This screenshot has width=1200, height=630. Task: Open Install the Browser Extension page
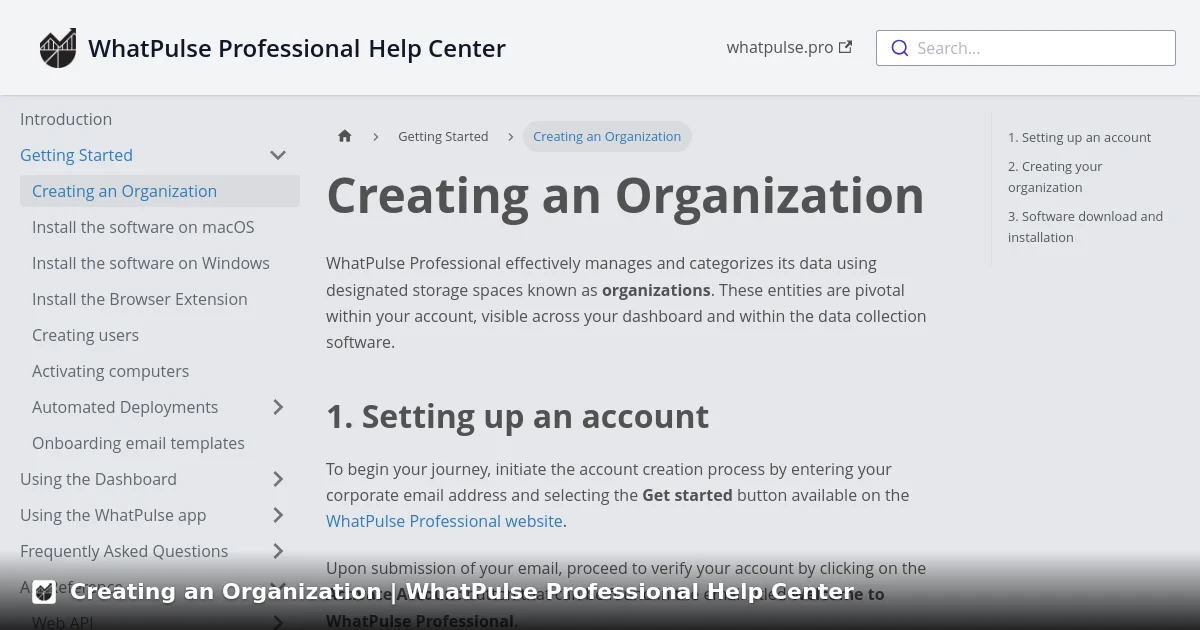[x=140, y=299]
